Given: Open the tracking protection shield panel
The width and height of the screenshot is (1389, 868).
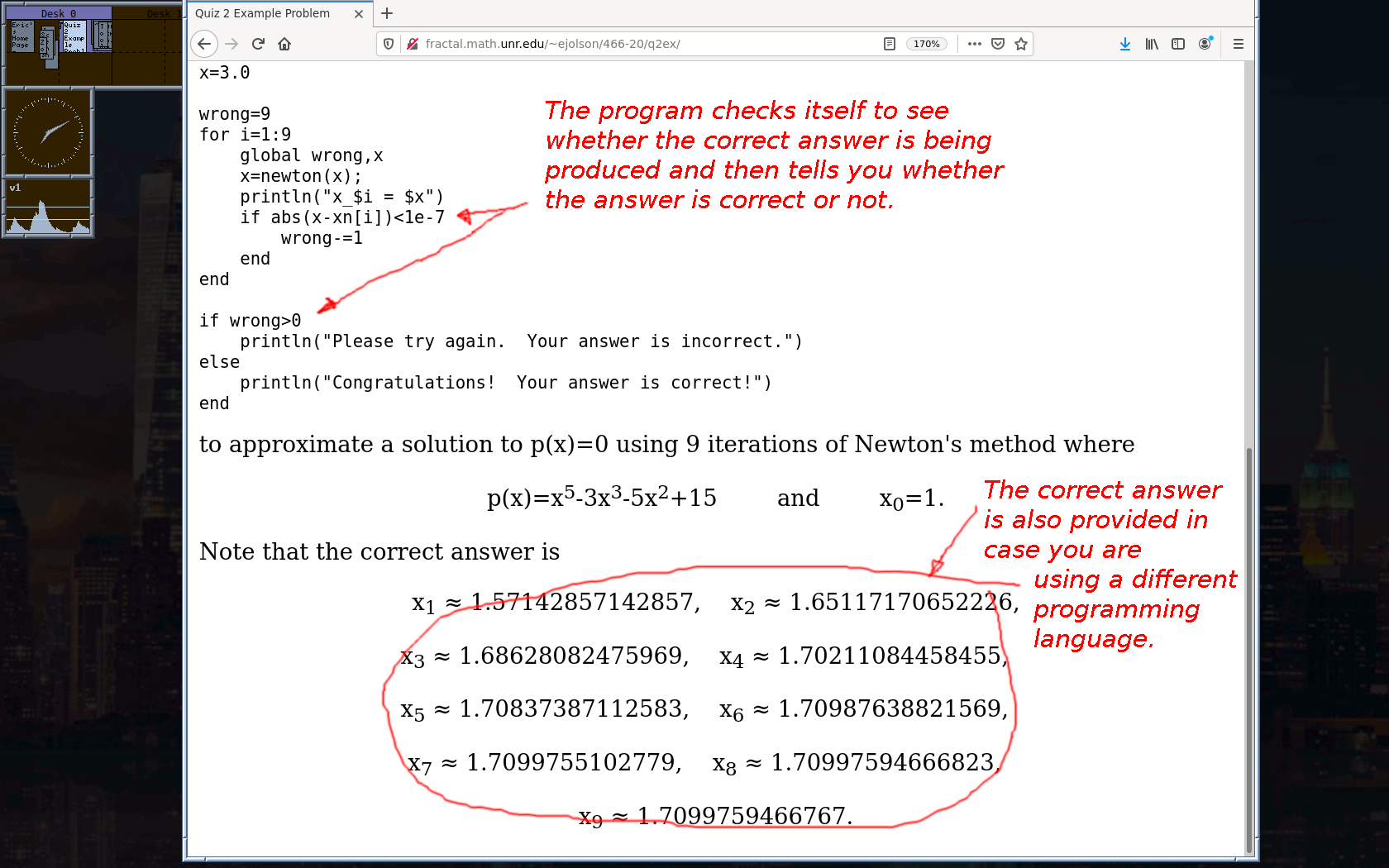Looking at the screenshot, I should pos(389,44).
